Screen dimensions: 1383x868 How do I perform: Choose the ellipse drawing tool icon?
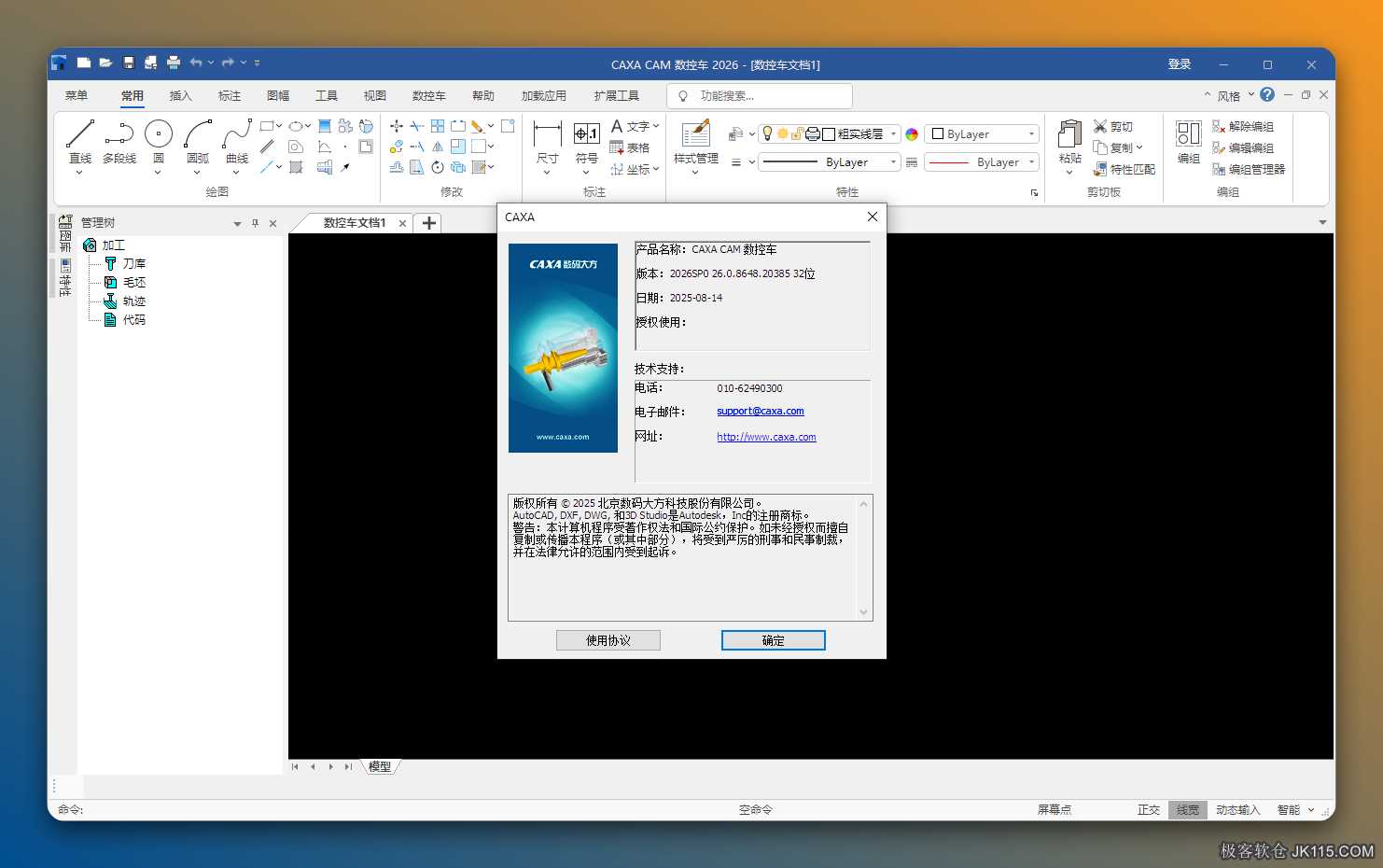(x=296, y=126)
